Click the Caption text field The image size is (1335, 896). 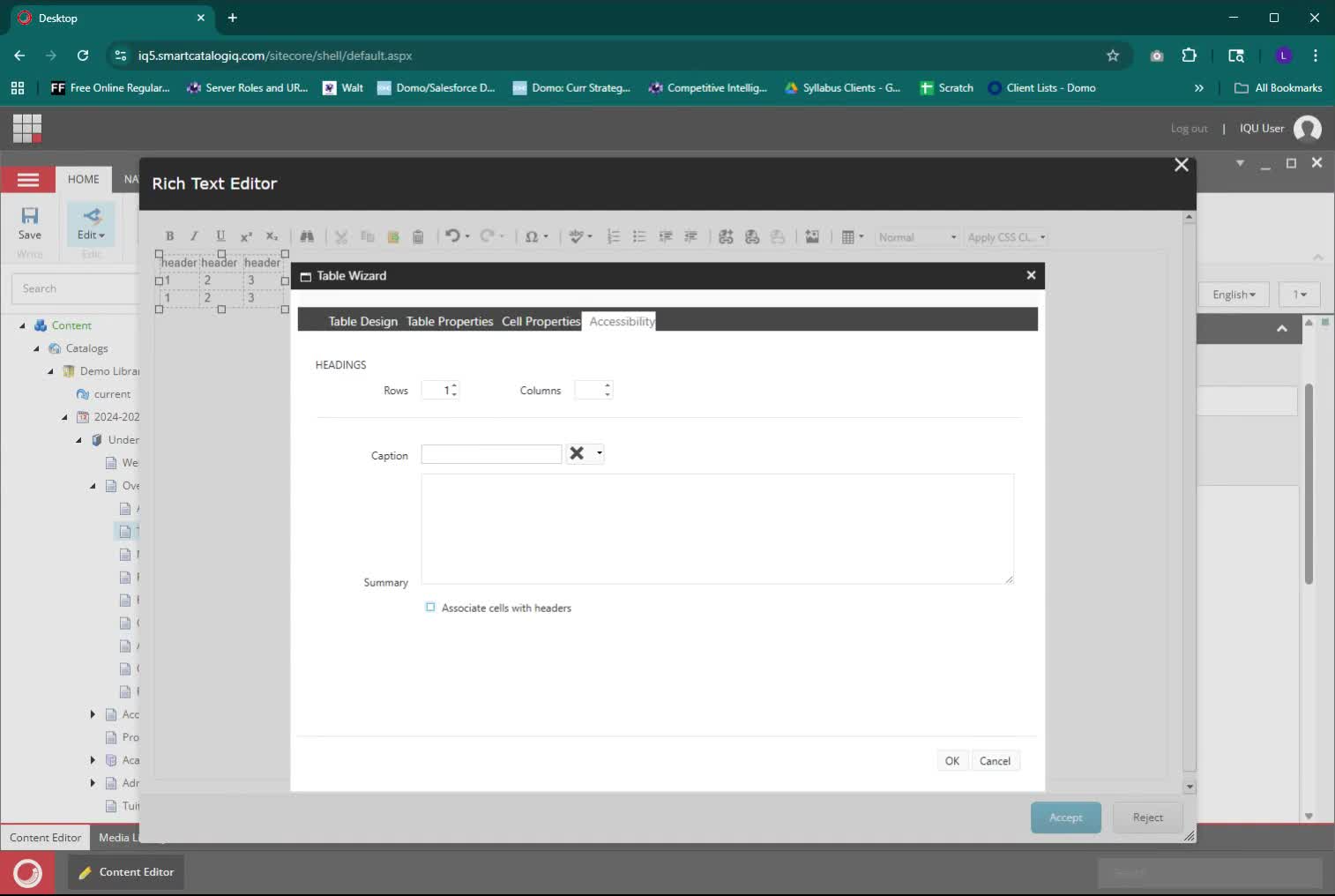[x=491, y=454]
